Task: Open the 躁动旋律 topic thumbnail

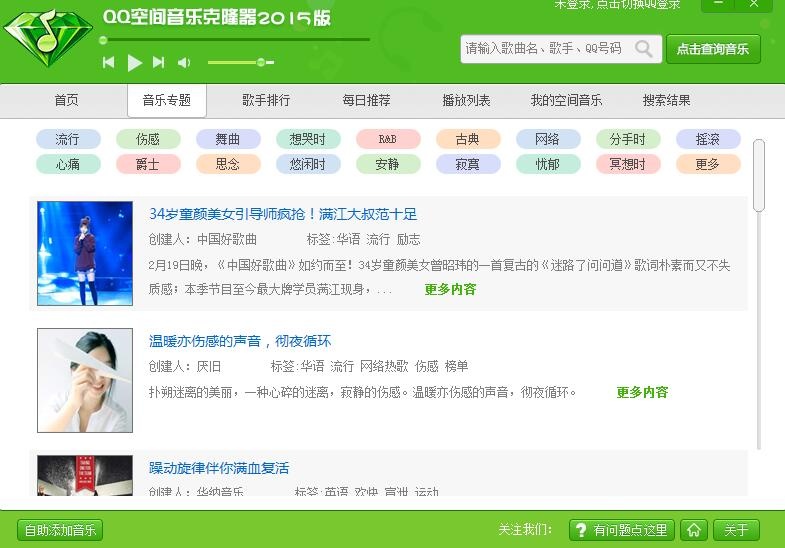Action: (x=85, y=475)
